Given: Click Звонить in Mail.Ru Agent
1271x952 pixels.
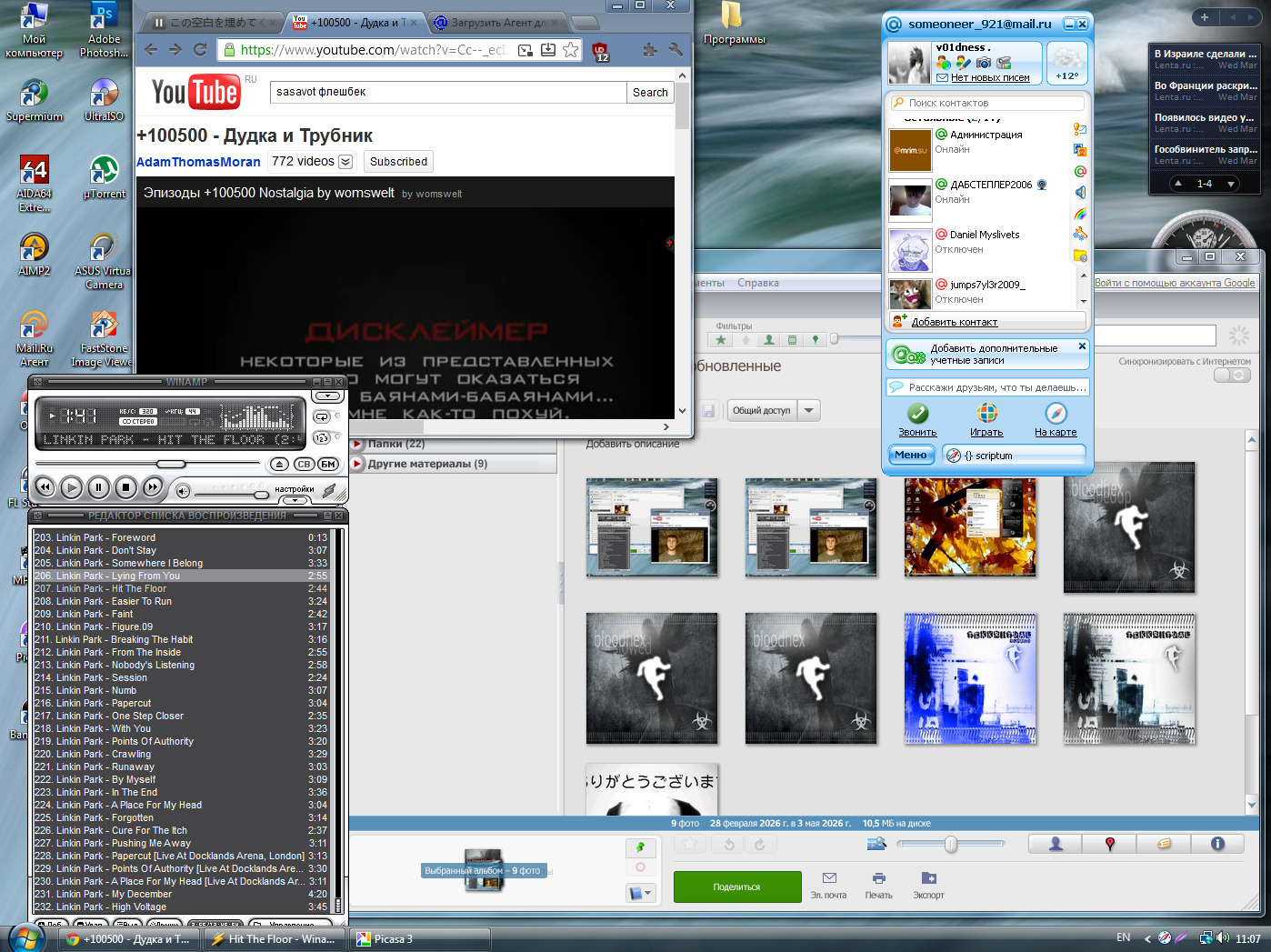Looking at the screenshot, I should coord(917,419).
